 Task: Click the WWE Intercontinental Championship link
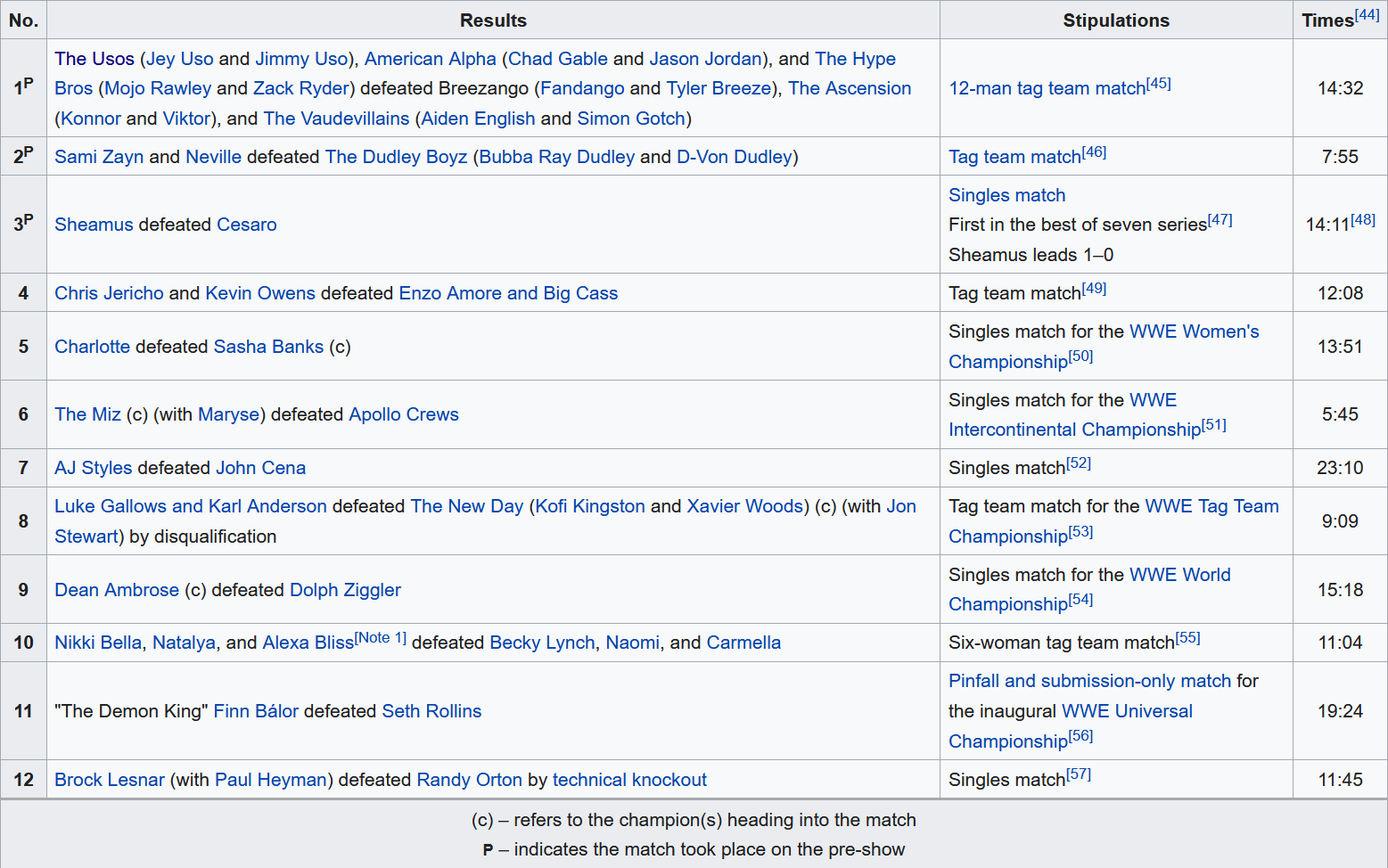[1074, 430]
